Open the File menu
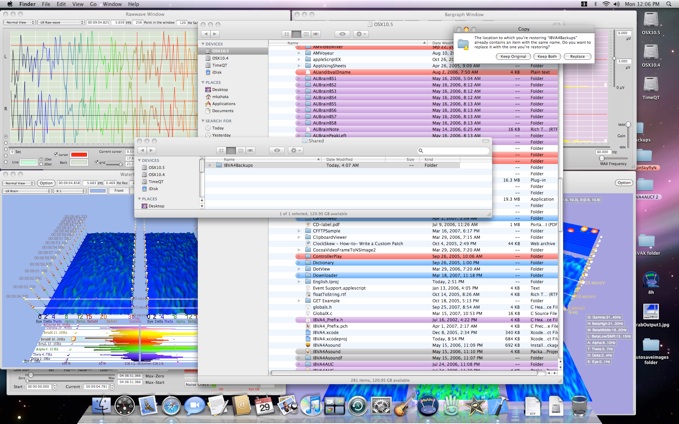This screenshot has height=424, width=679. click(46, 4)
